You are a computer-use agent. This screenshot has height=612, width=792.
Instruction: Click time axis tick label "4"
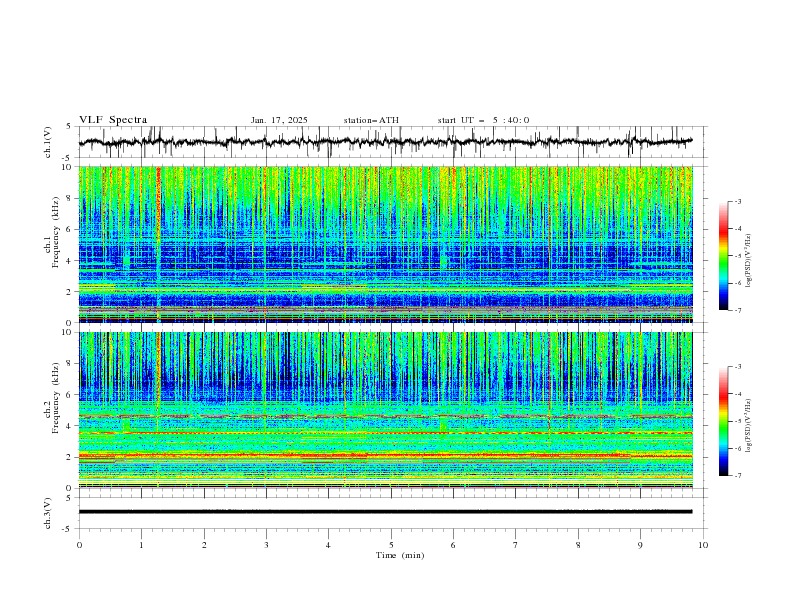[x=328, y=545]
